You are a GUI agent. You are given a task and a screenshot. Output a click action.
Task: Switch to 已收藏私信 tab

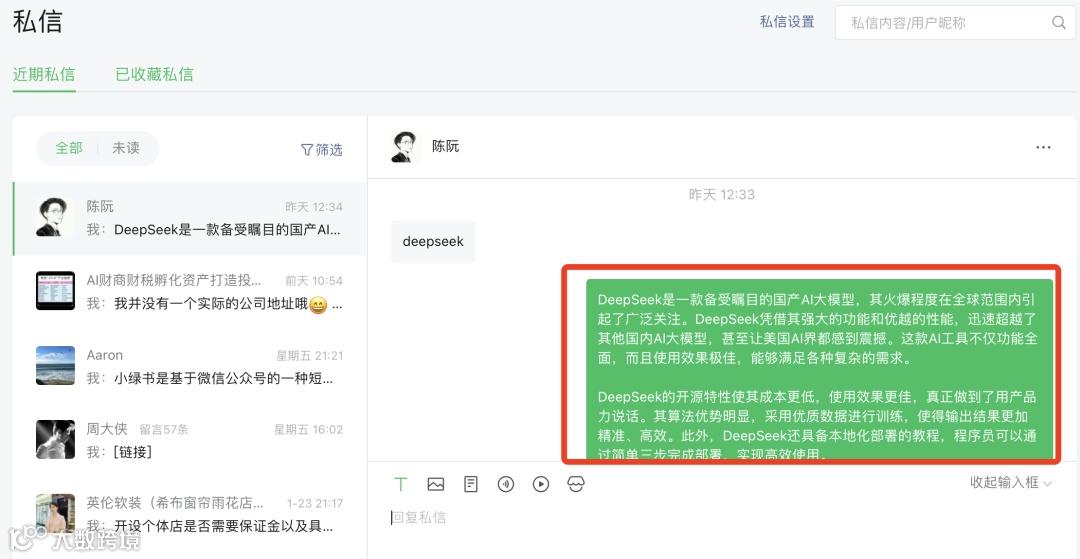click(154, 74)
